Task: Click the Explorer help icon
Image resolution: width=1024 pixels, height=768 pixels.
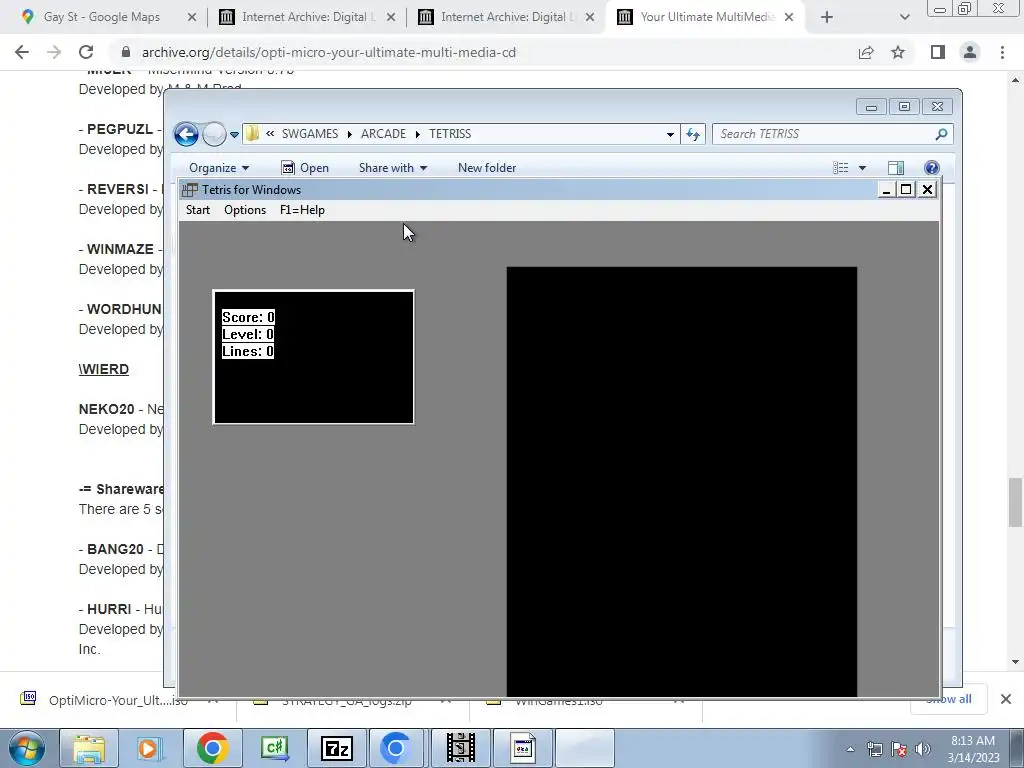Action: pyautogui.click(x=932, y=168)
